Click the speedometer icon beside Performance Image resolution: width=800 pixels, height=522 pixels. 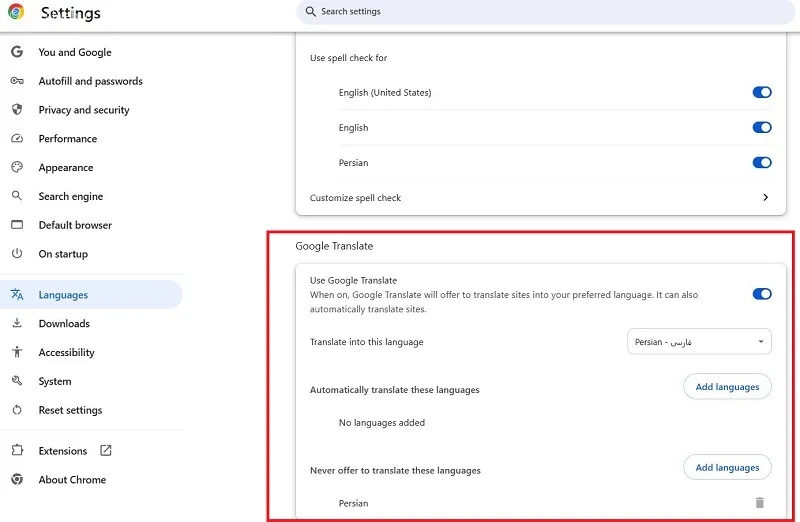coord(17,138)
